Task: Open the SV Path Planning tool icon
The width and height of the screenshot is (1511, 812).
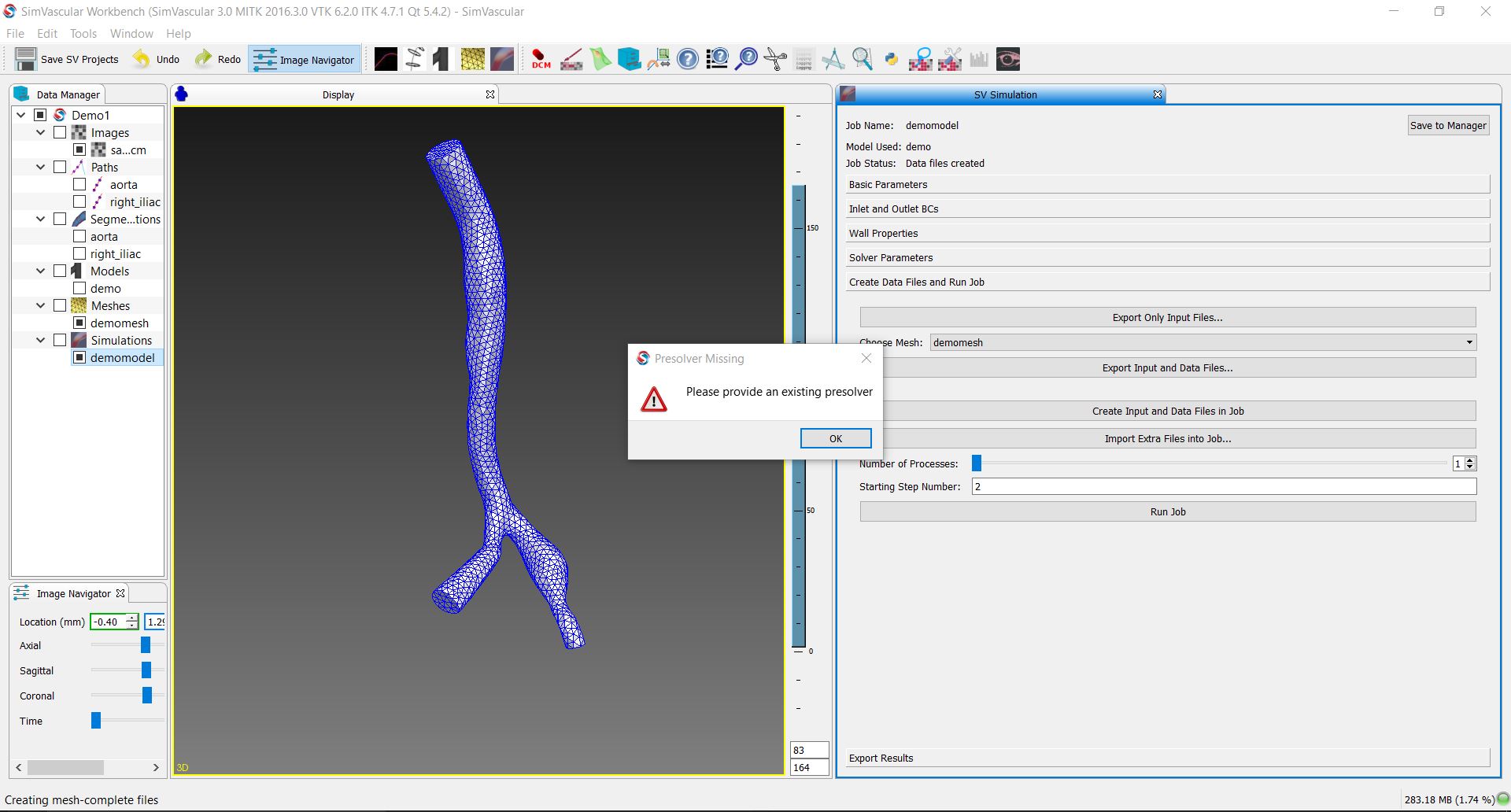Action: click(x=386, y=59)
